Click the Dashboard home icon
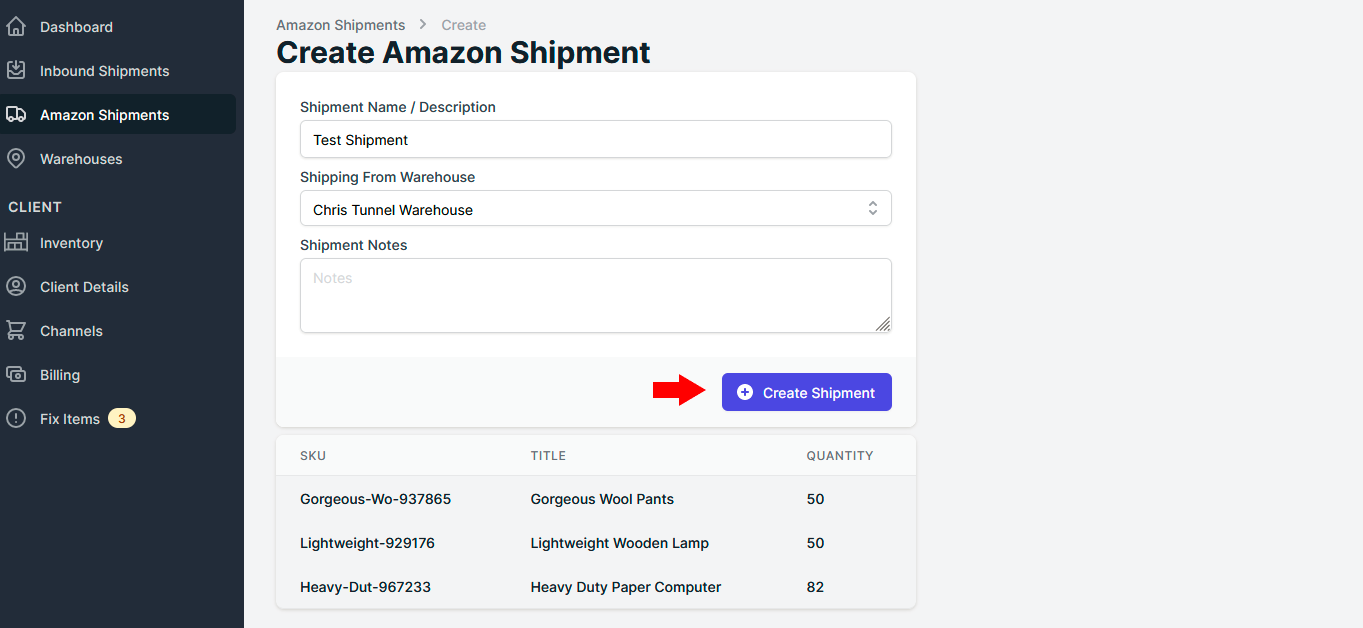The image size is (1363, 628). click(16, 27)
